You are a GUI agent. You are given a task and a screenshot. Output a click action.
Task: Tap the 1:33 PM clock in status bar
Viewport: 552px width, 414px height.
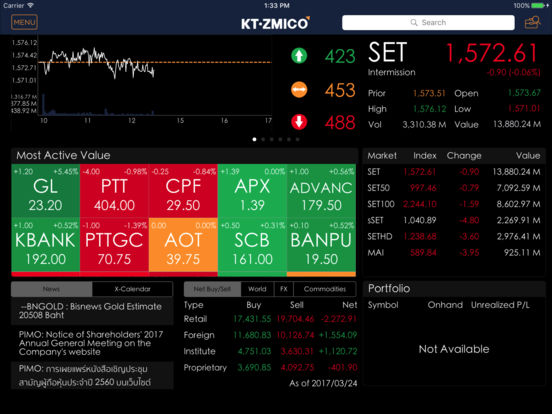277,5
